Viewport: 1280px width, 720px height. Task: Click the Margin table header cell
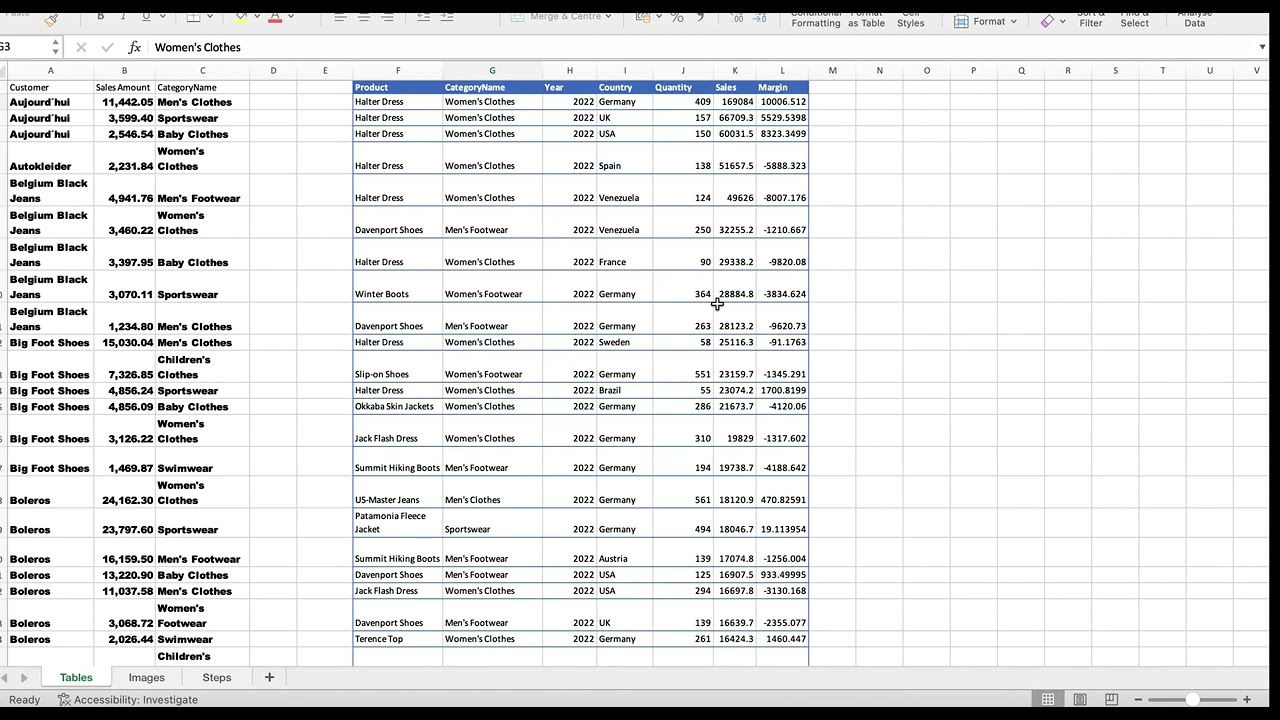pyautogui.click(x=782, y=87)
